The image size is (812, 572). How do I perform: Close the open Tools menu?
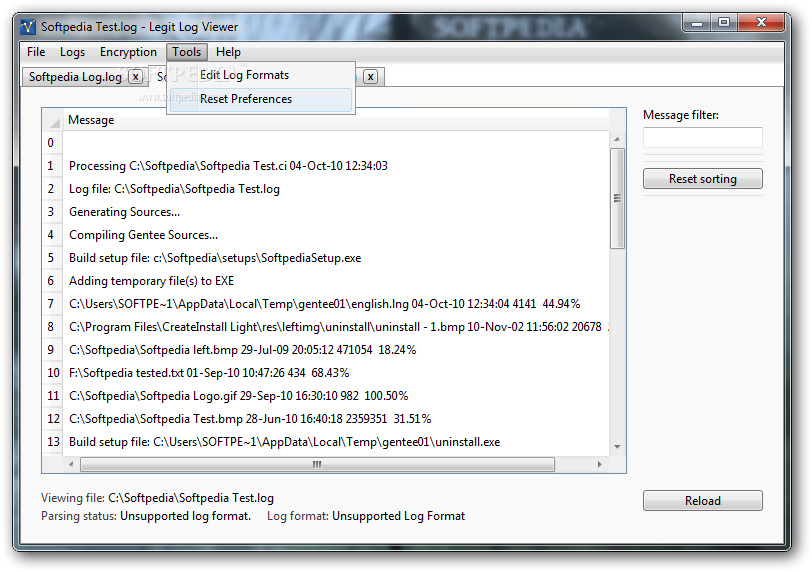[186, 52]
